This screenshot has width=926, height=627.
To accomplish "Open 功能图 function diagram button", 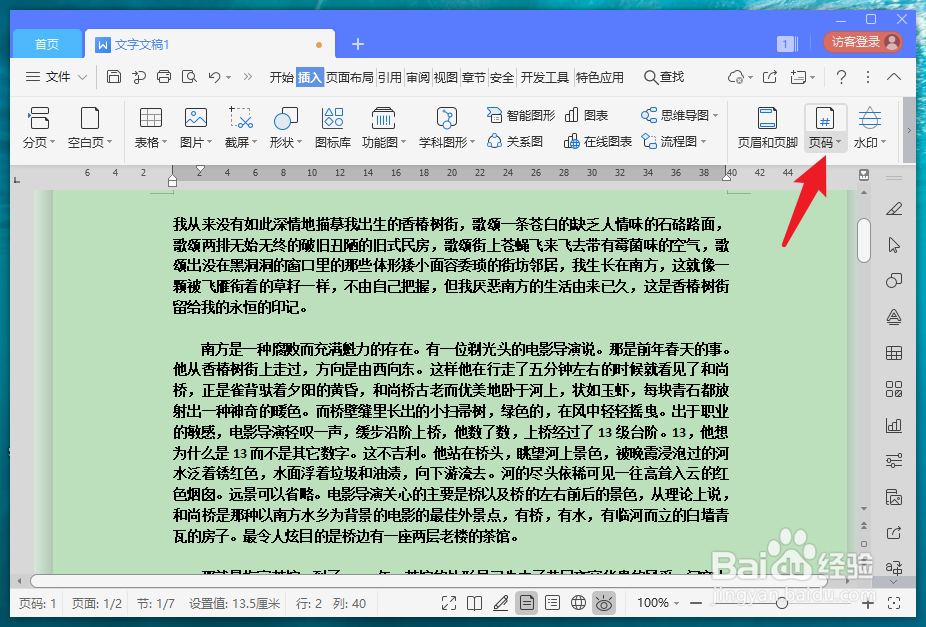I will pyautogui.click(x=384, y=128).
